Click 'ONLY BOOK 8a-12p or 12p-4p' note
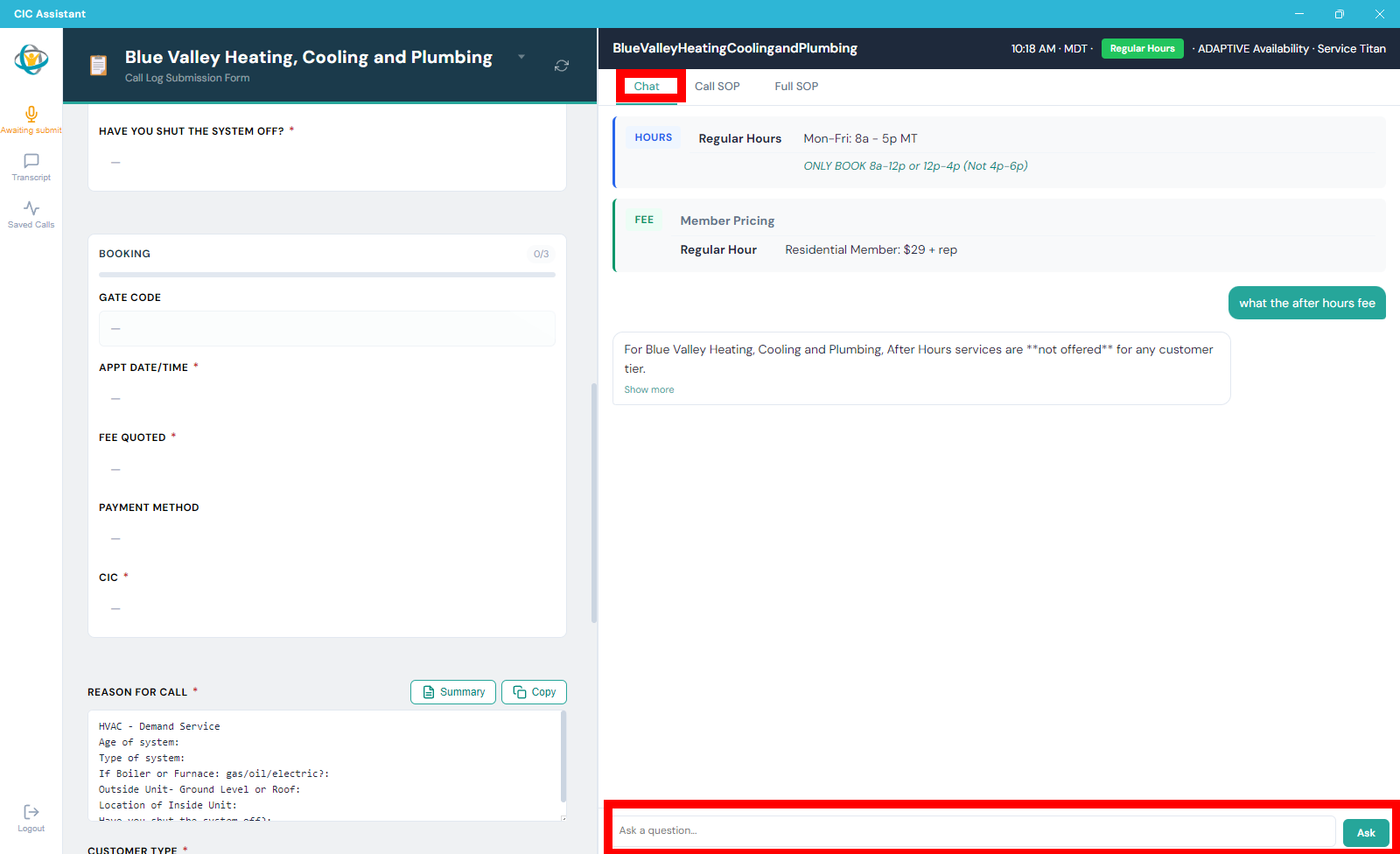 click(915, 166)
